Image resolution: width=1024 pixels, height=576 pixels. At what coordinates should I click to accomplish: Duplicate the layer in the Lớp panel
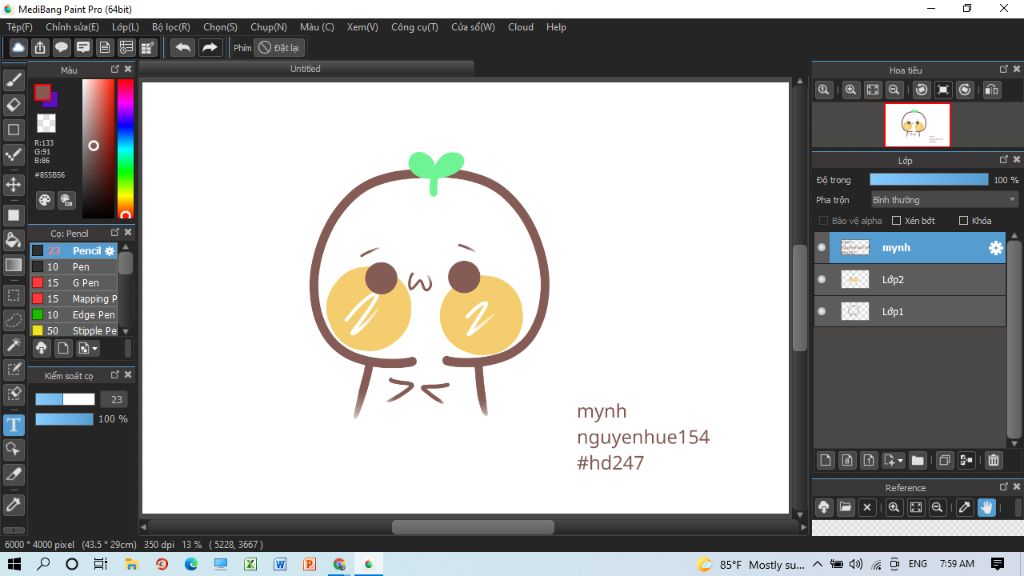pos(944,460)
